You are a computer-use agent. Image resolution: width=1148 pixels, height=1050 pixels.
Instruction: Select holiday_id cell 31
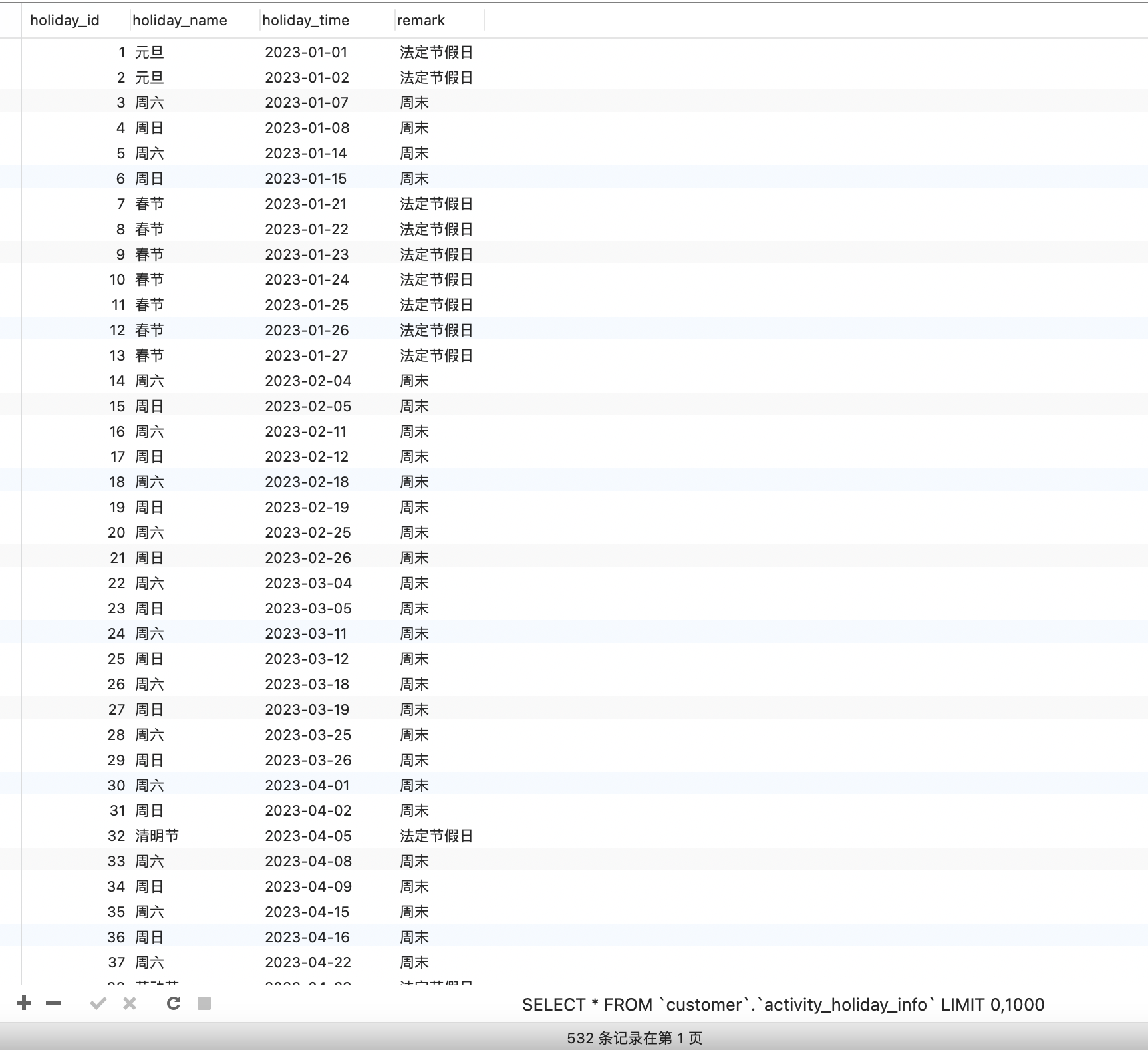(x=118, y=810)
